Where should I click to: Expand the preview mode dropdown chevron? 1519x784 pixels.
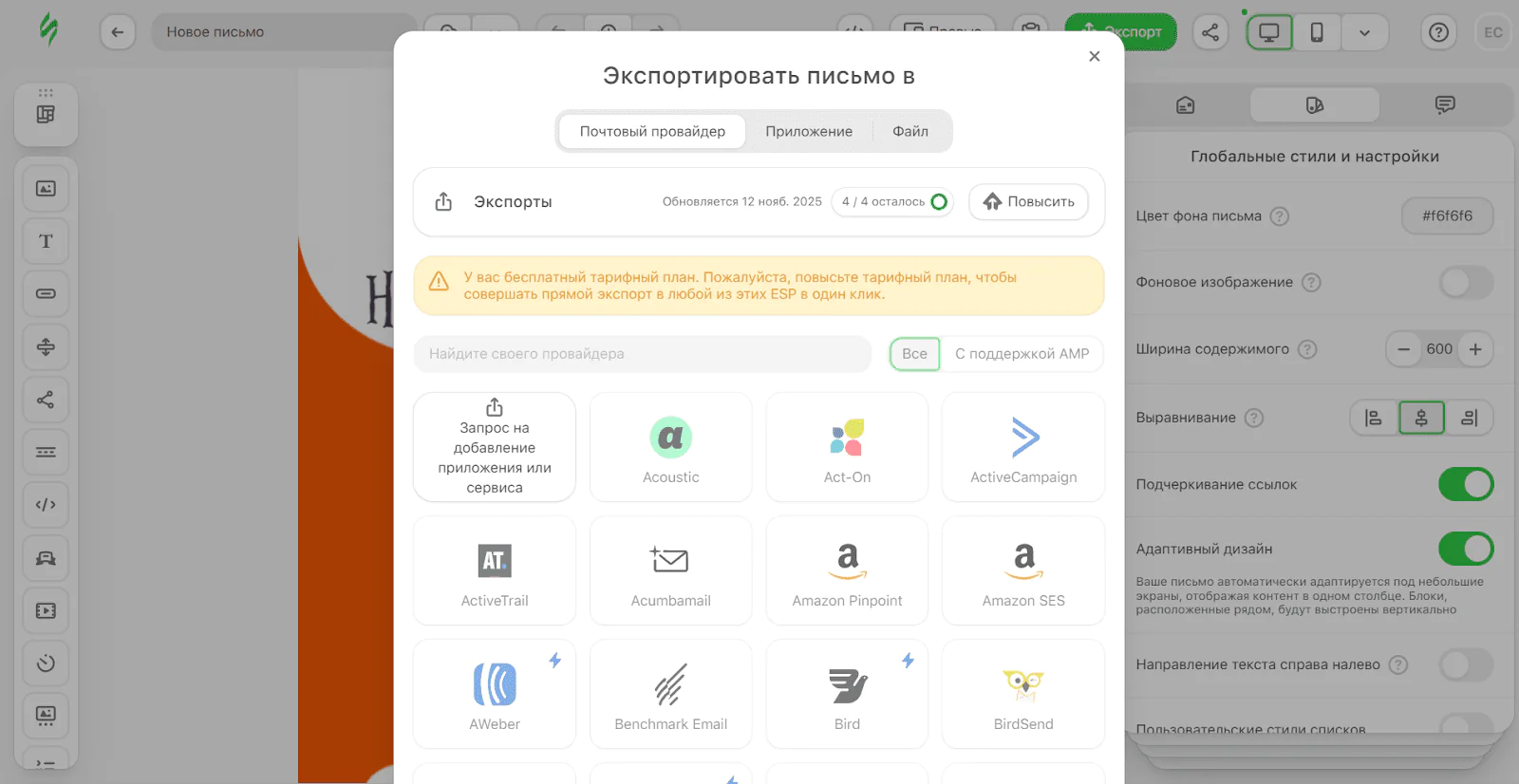pyautogui.click(x=1364, y=32)
